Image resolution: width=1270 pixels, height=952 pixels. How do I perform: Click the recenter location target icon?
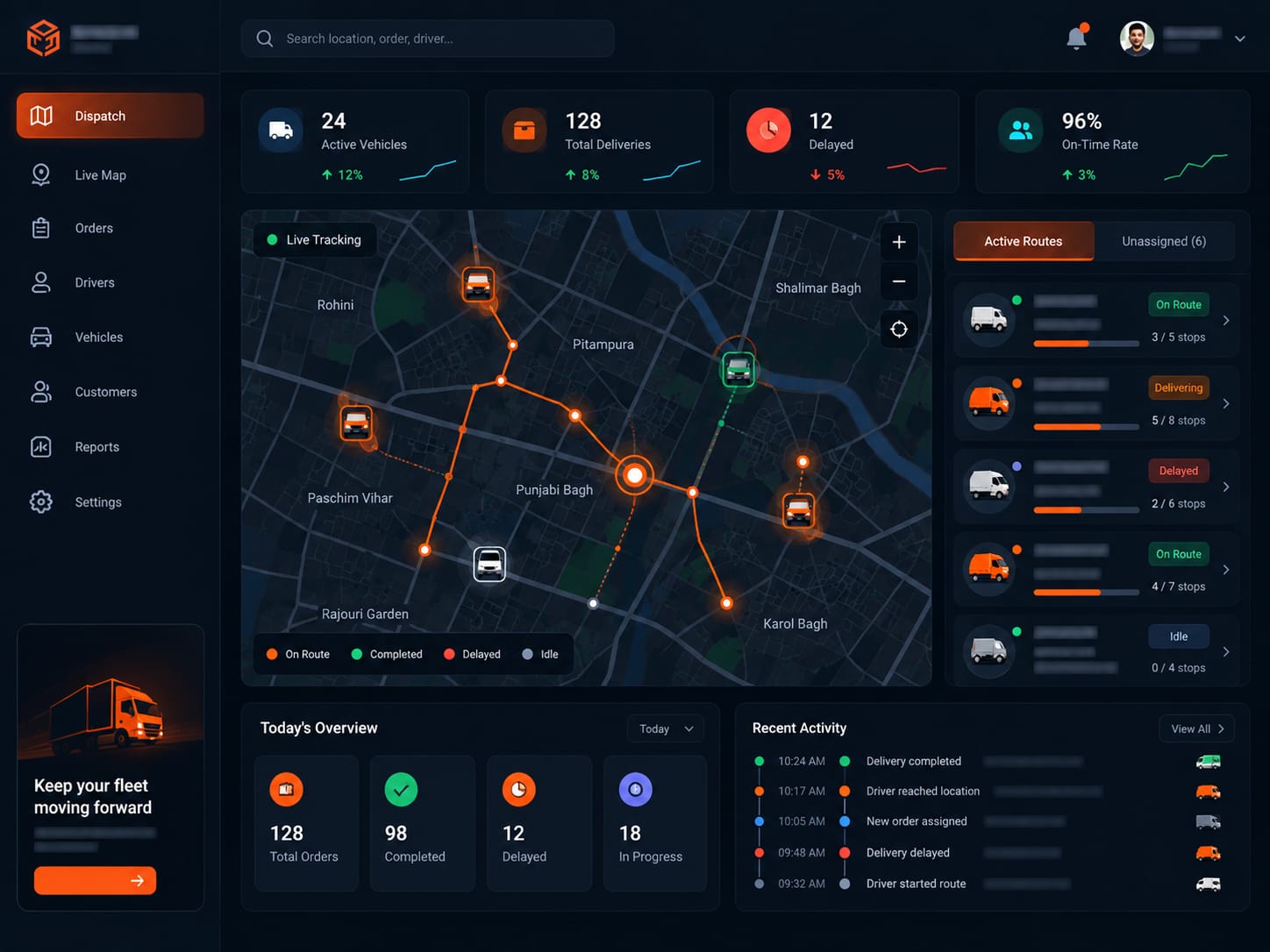click(899, 330)
